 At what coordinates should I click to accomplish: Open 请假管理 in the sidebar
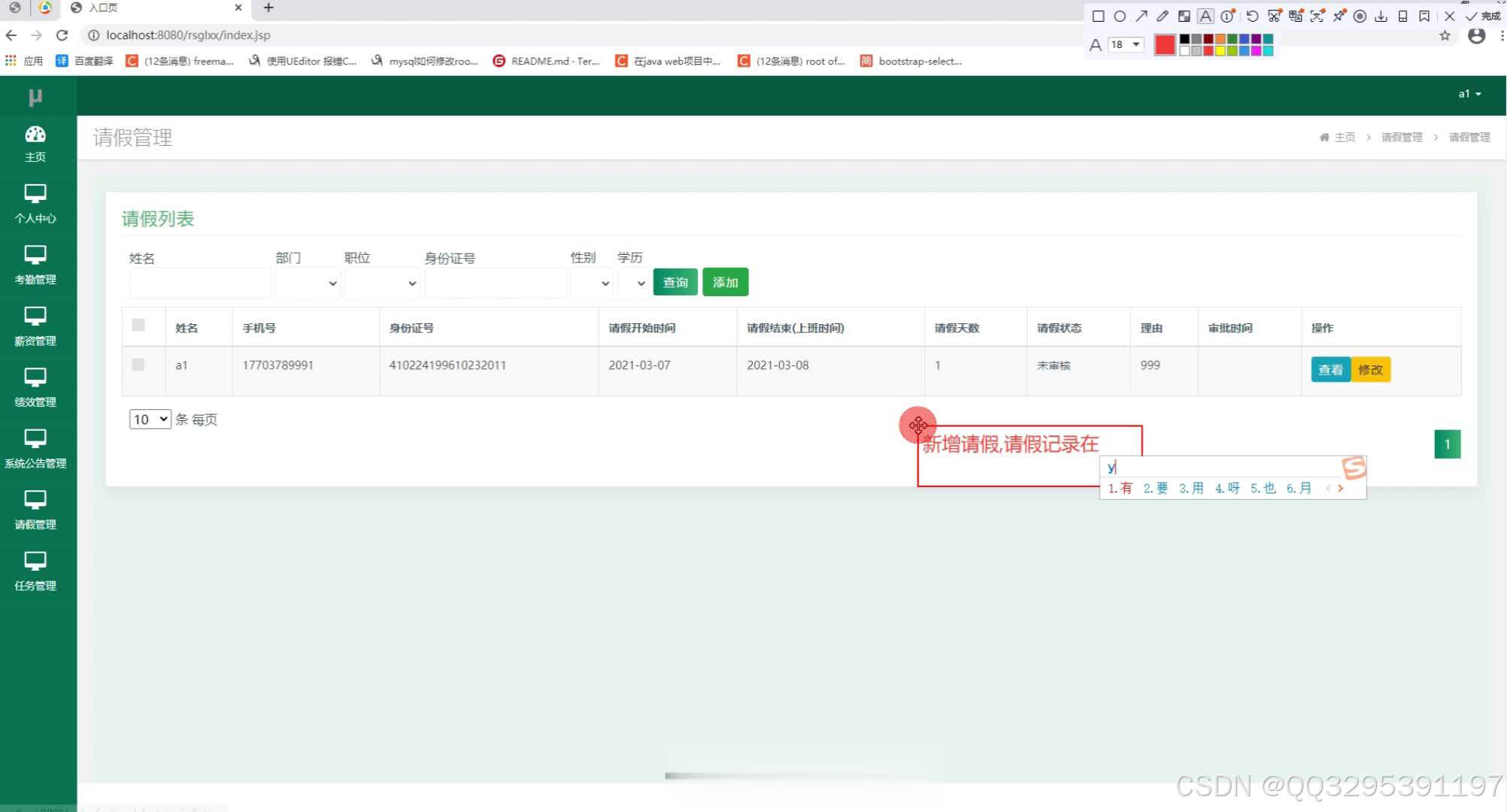[35, 511]
